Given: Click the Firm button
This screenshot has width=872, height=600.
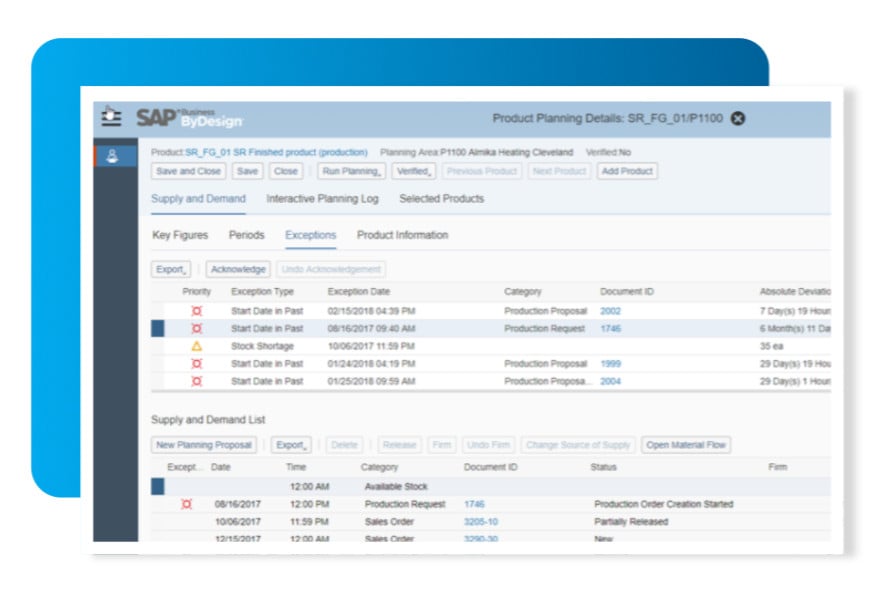Looking at the screenshot, I should coord(442,445).
